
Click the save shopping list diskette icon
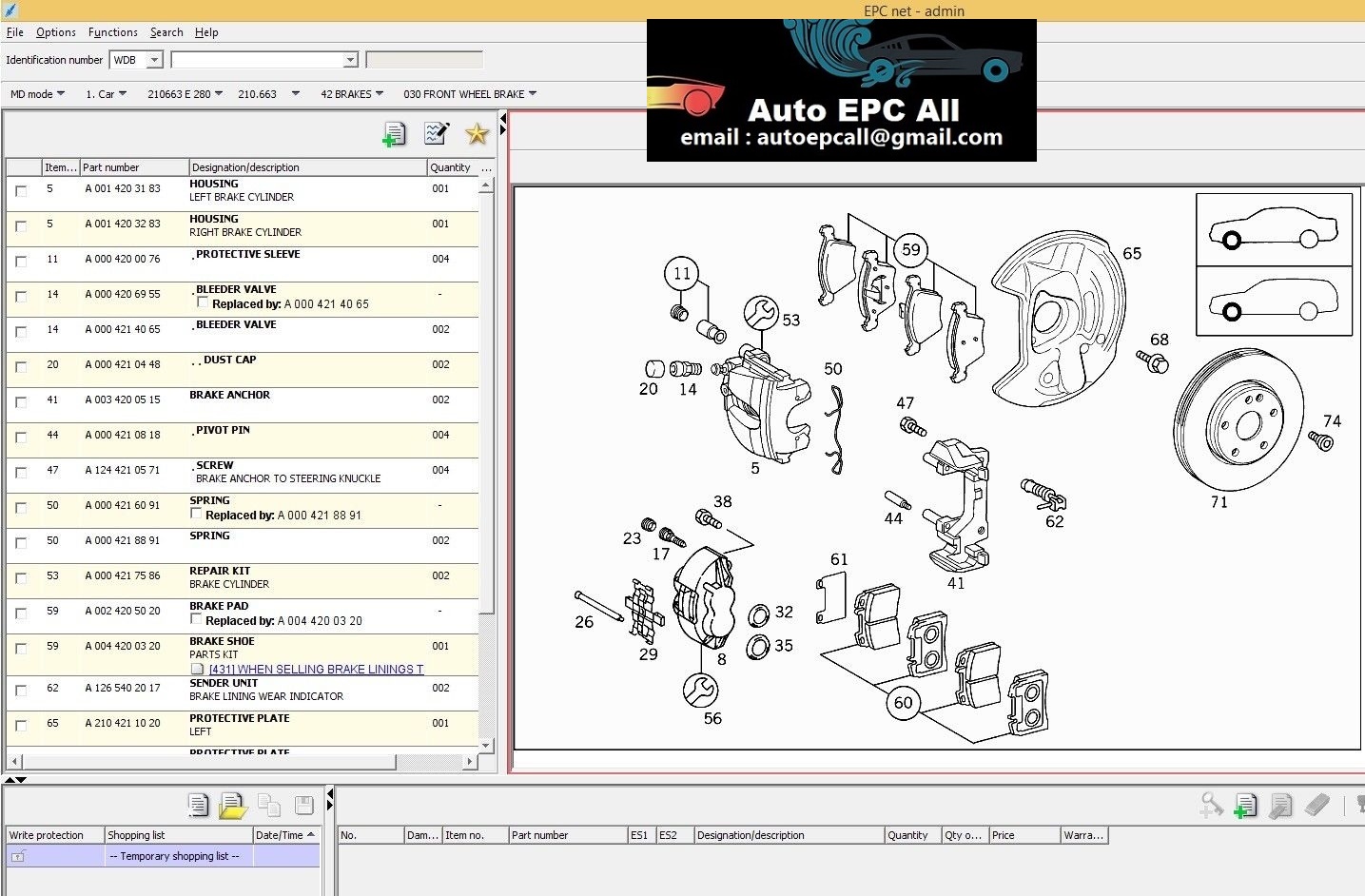point(303,805)
